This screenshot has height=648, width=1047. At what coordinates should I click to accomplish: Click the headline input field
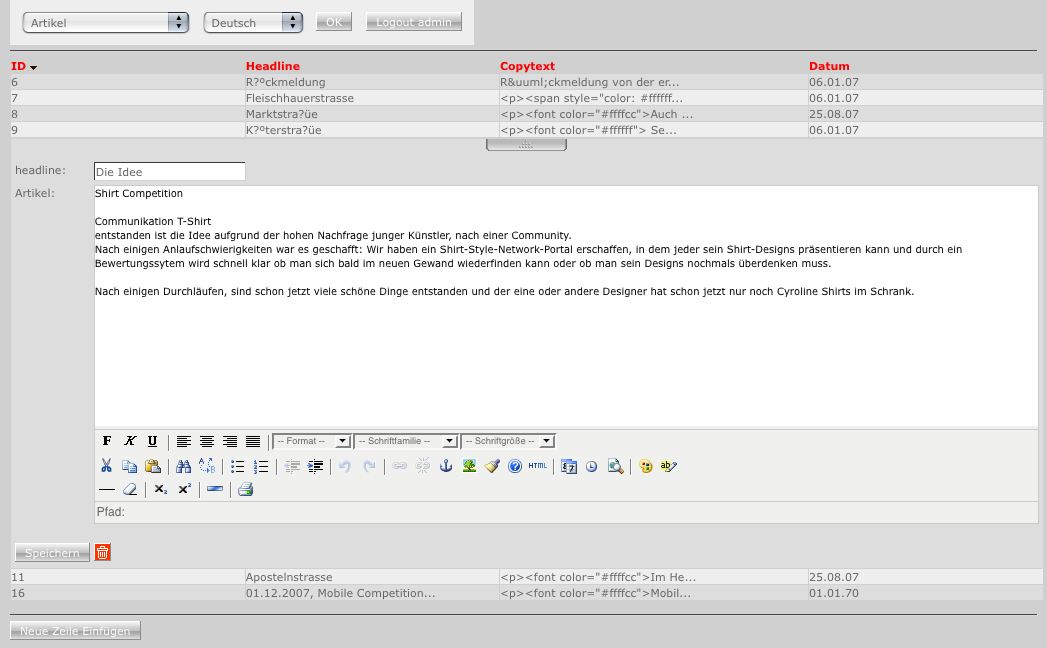[169, 172]
